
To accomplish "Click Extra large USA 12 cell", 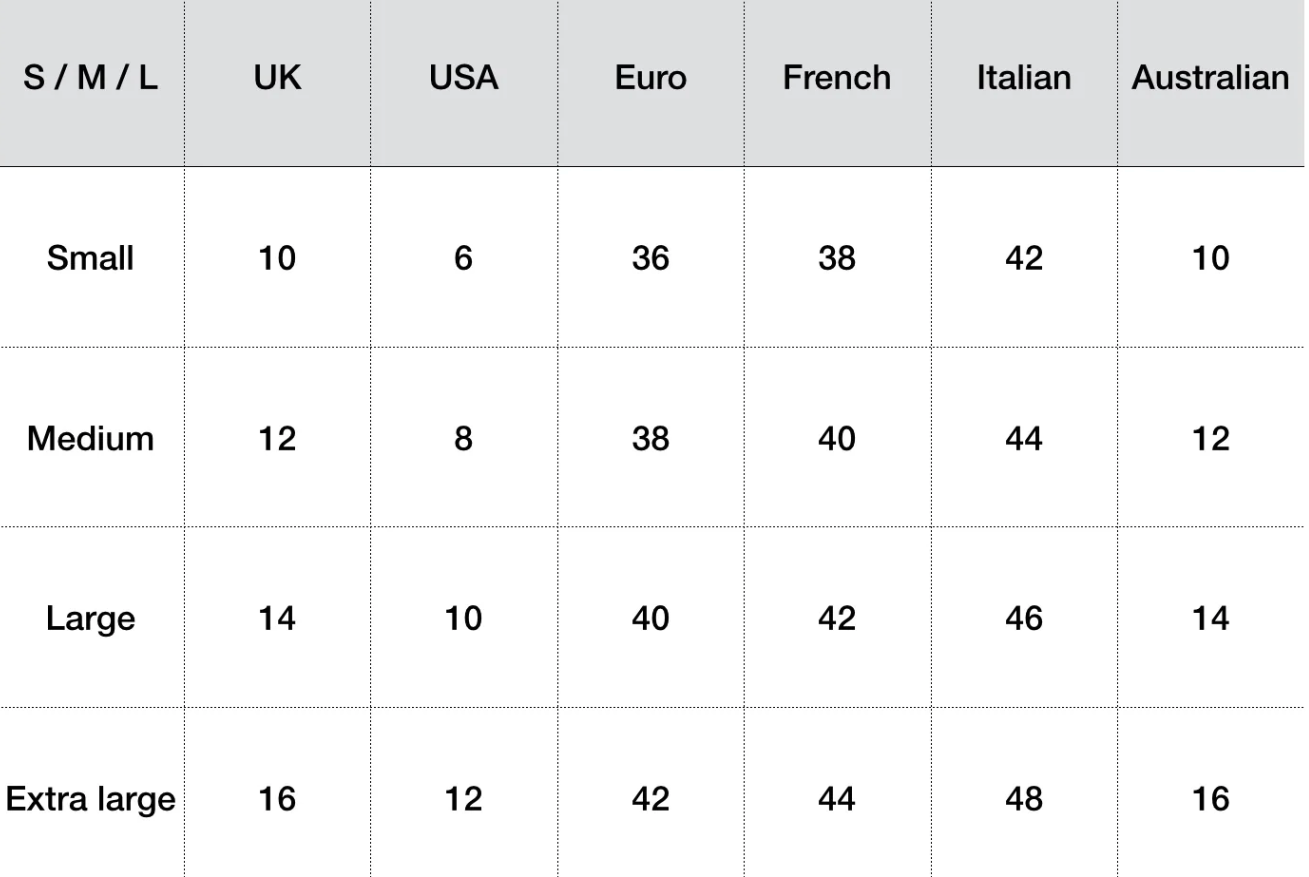I will tap(464, 800).
